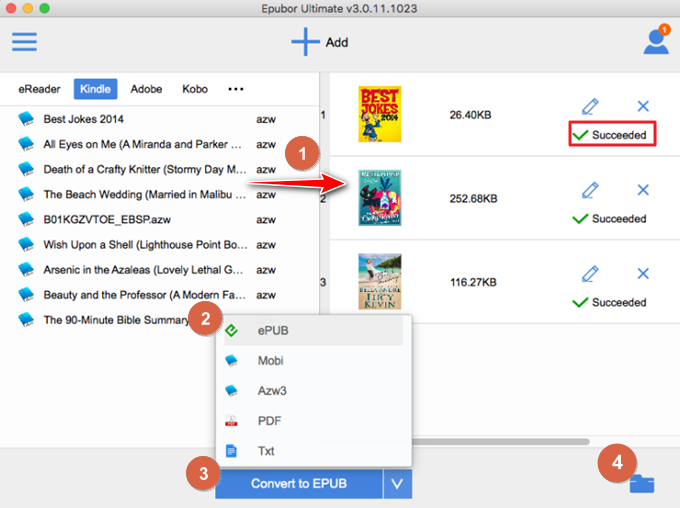This screenshot has height=508, width=680.
Task: Click the beach cover thumbnail of book 3
Action: pyautogui.click(x=380, y=282)
